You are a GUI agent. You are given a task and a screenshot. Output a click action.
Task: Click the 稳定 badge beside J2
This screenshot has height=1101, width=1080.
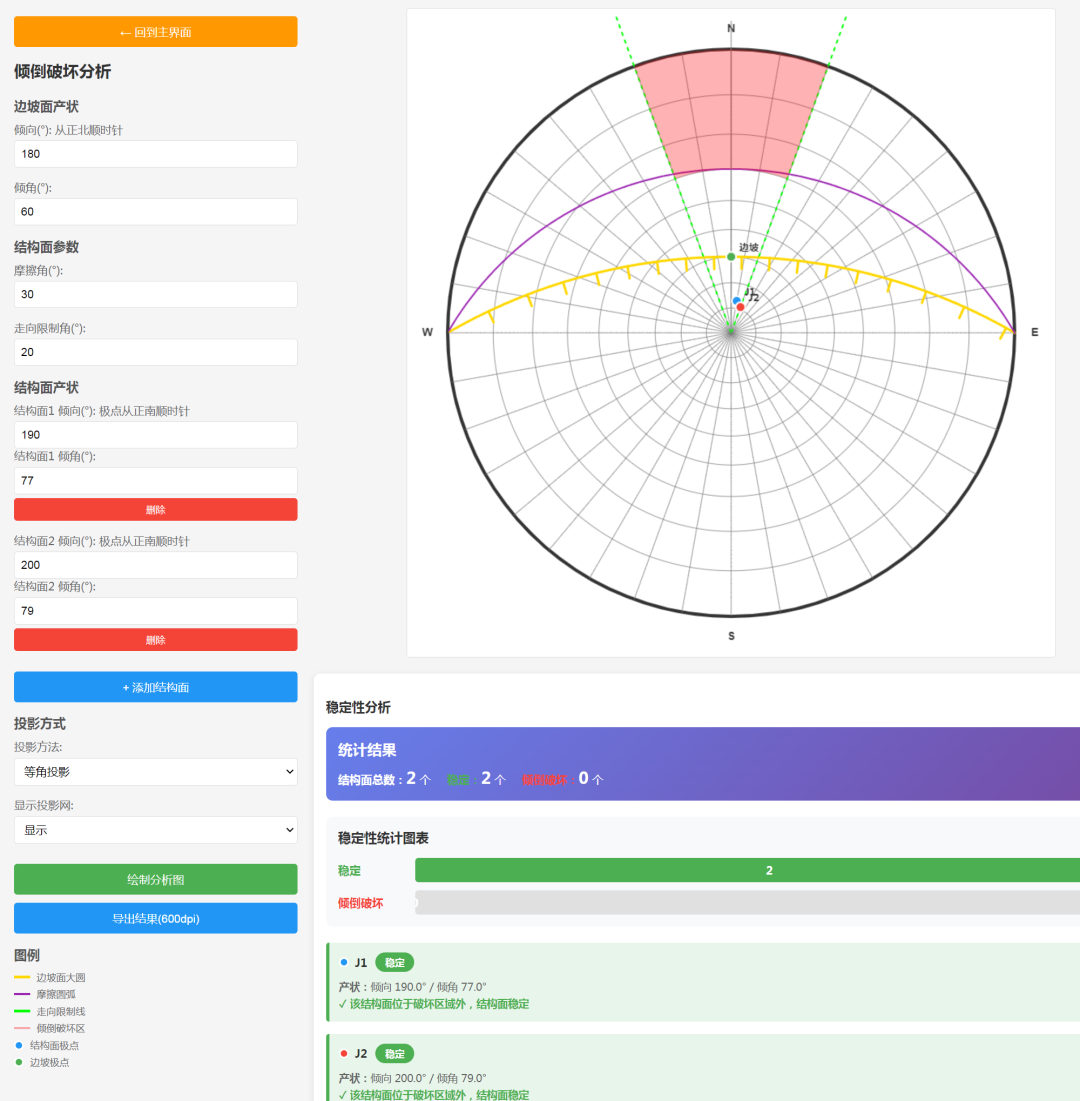395,1054
